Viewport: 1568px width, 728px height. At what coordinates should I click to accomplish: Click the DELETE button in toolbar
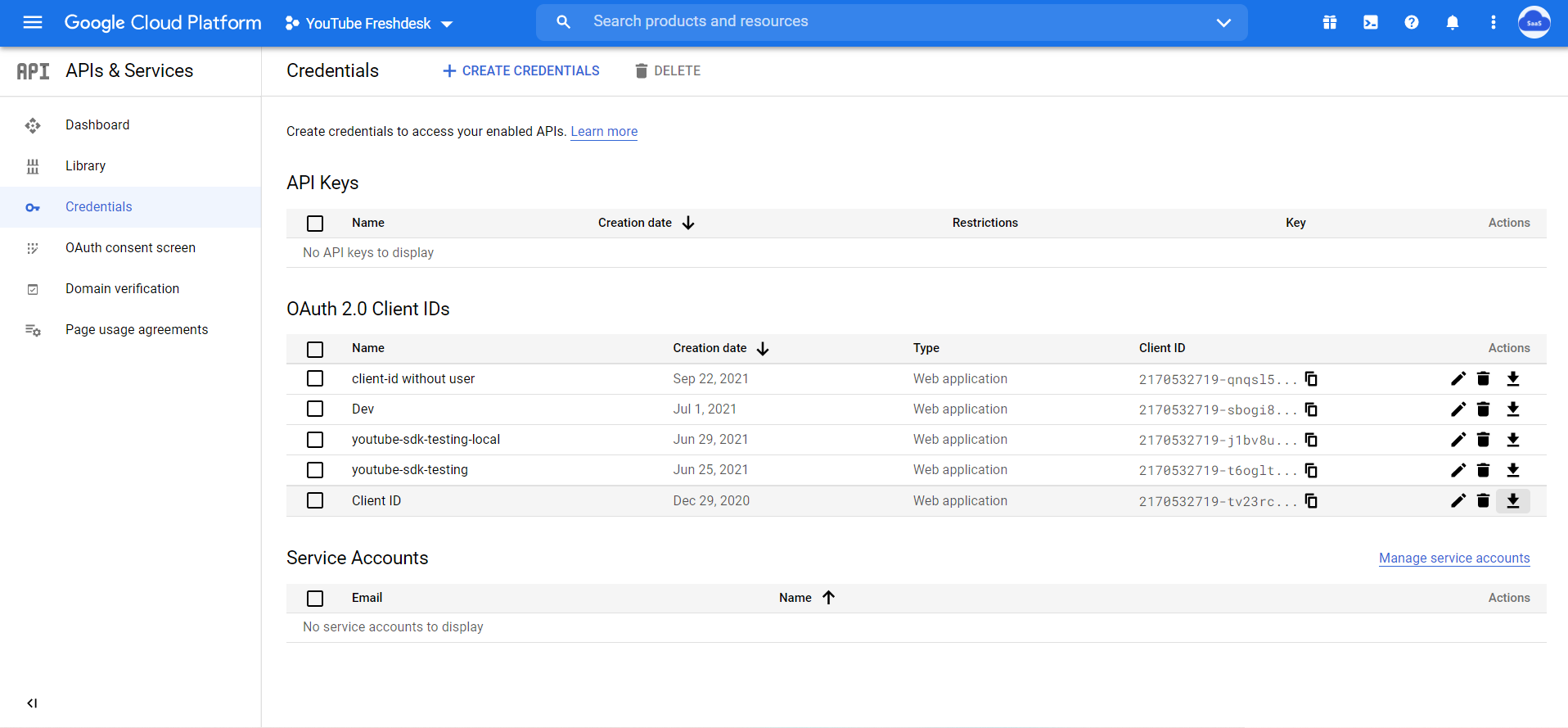tap(668, 71)
